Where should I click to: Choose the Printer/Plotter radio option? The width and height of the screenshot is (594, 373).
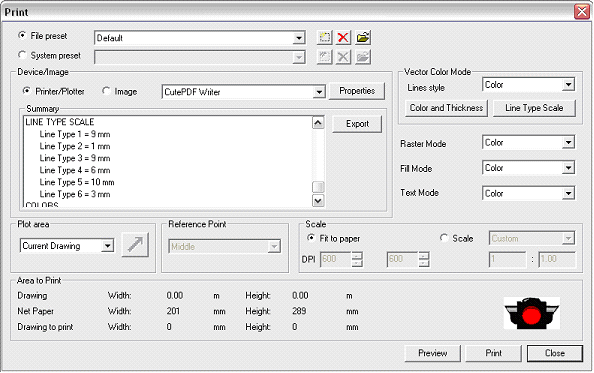(27, 91)
